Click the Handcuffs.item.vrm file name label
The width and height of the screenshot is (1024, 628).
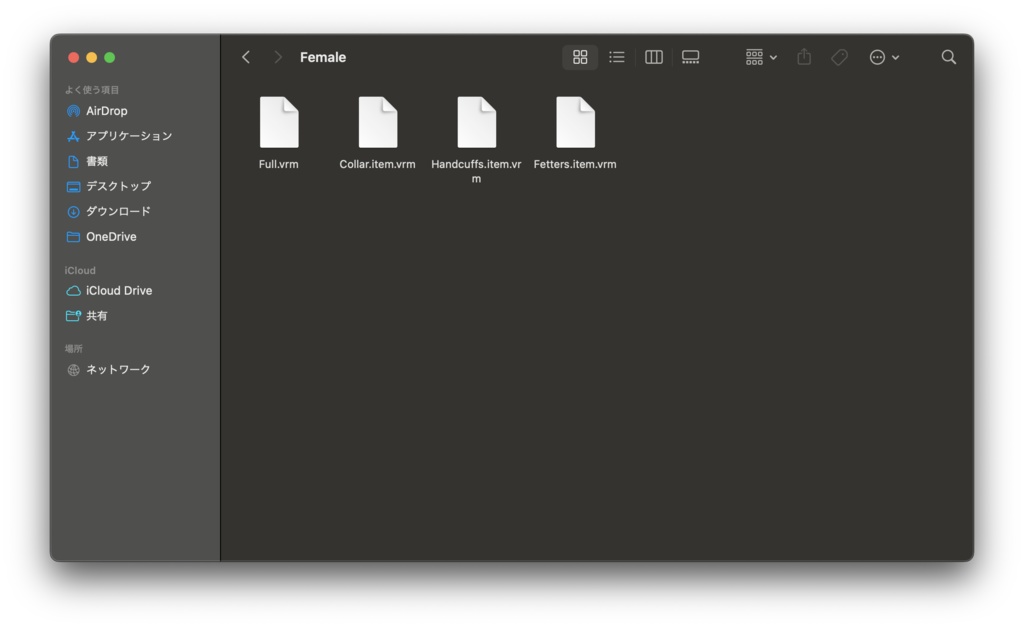pos(476,171)
